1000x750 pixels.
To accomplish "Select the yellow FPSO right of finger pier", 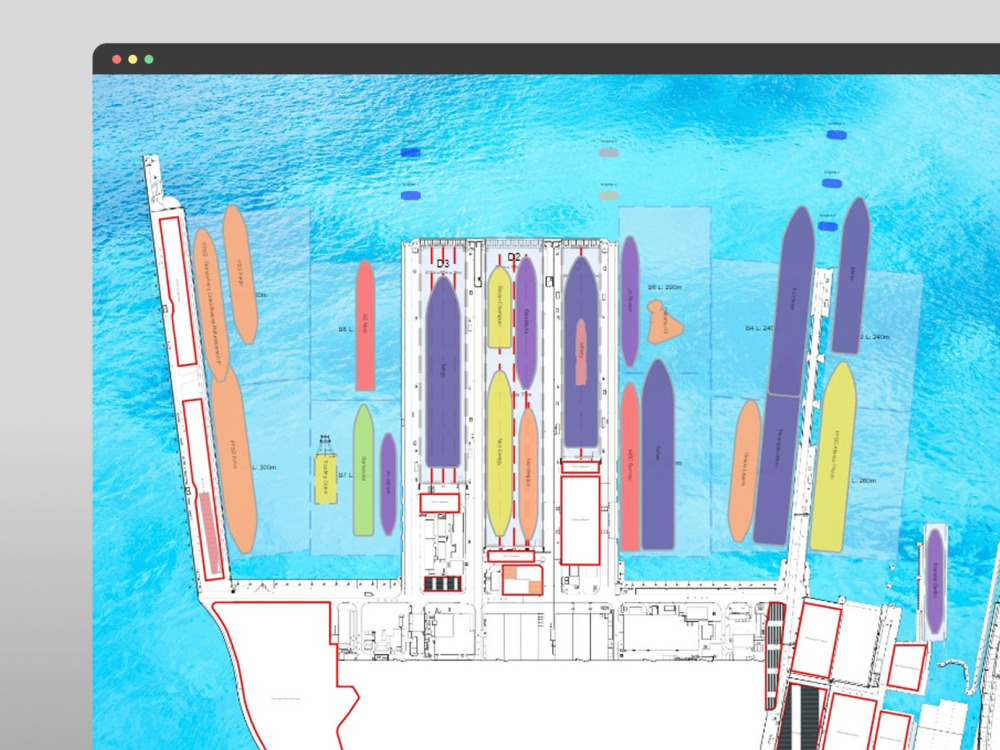I will [x=833, y=457].
